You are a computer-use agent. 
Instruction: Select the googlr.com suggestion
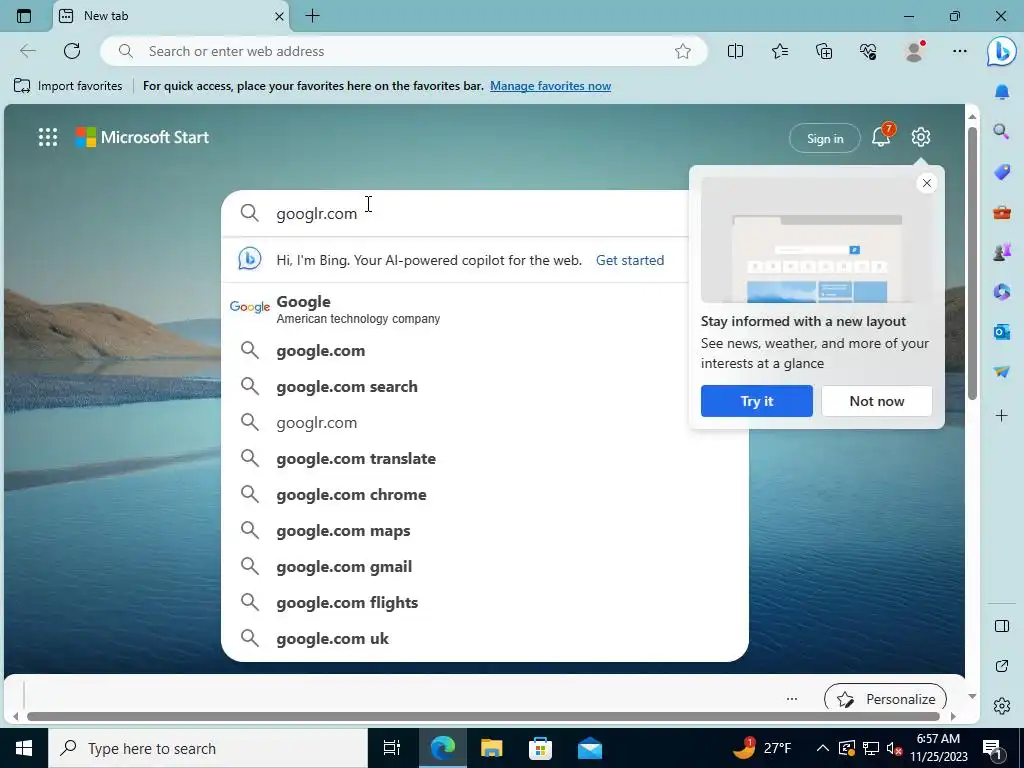click(x=485, y=423)
